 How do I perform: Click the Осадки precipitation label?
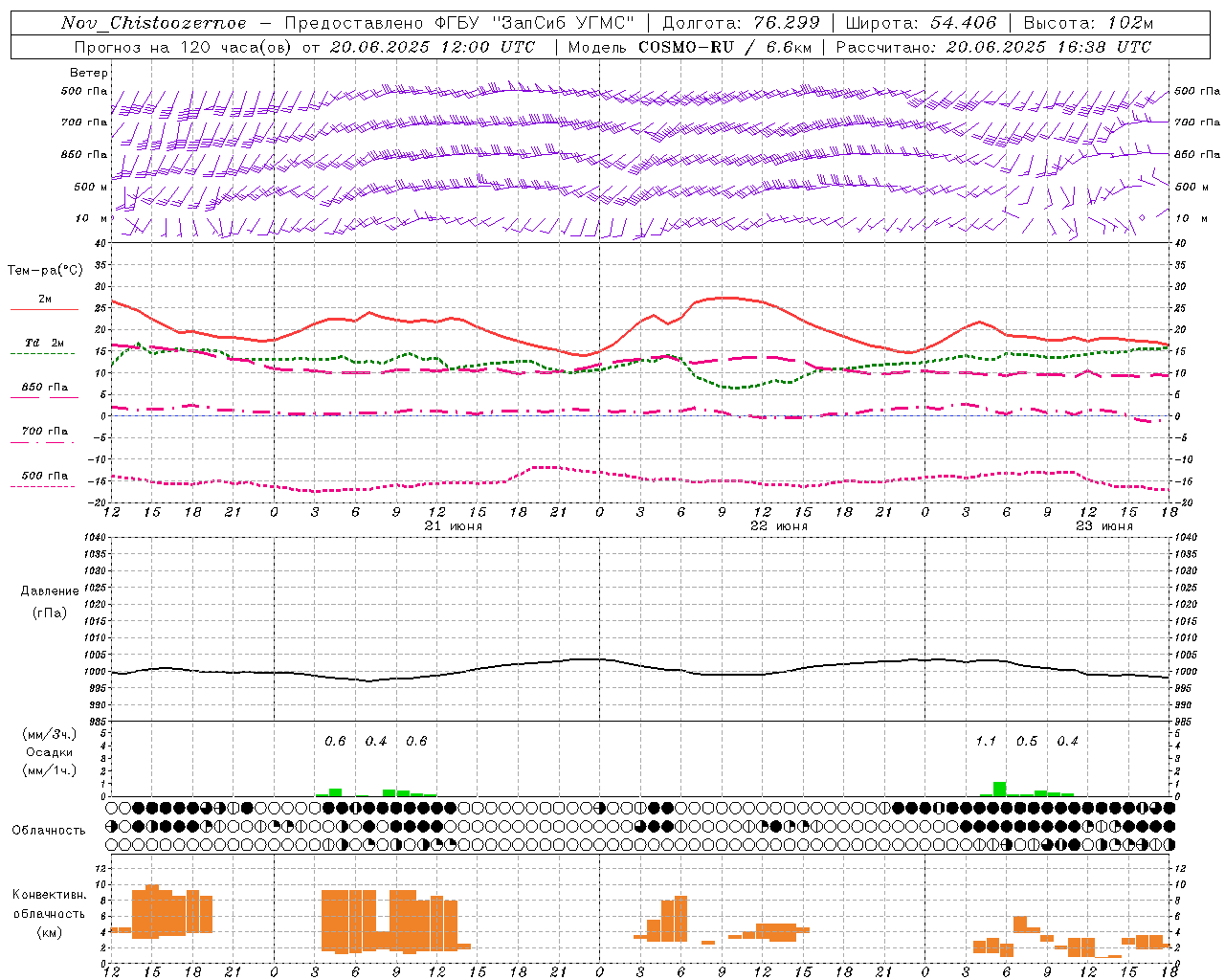pyautogui.click(x=50, y=752)
